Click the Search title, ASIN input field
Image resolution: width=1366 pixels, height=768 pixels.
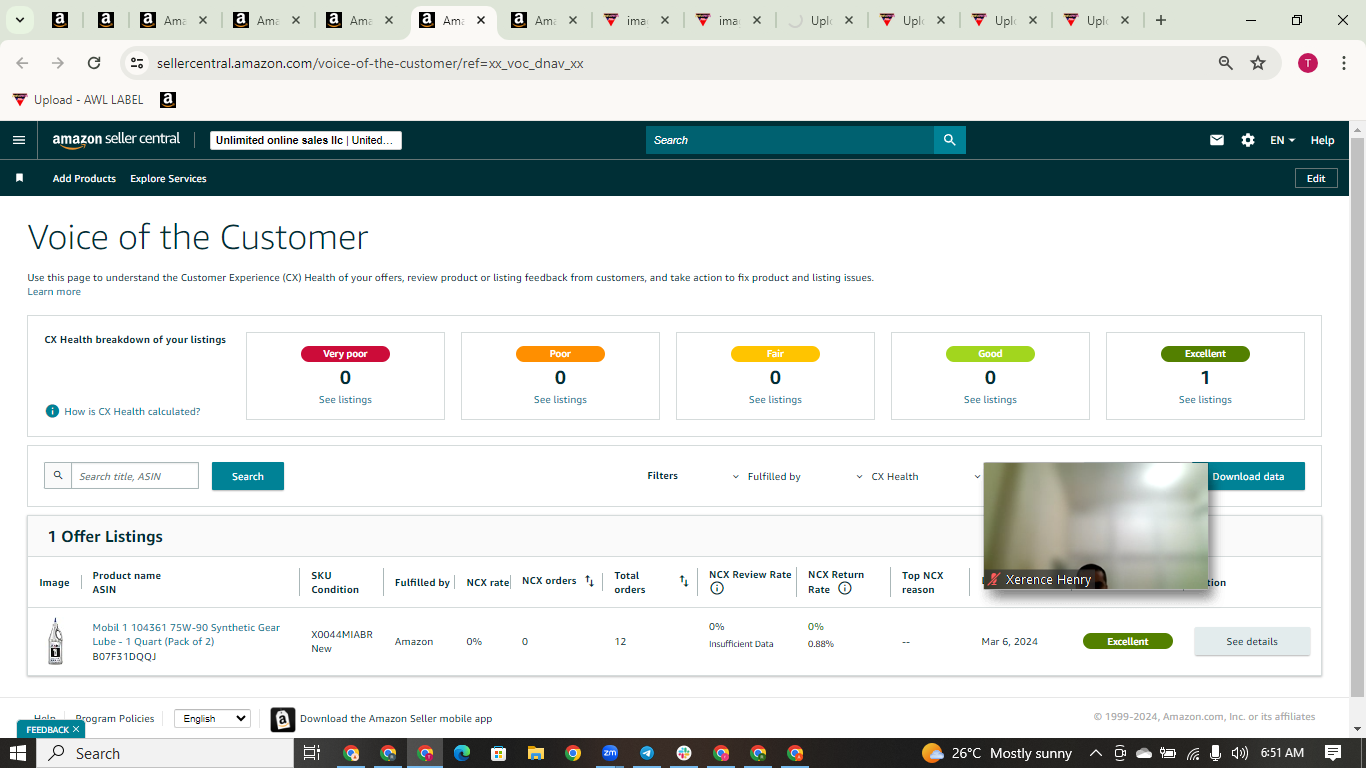[x=134, y=476]
